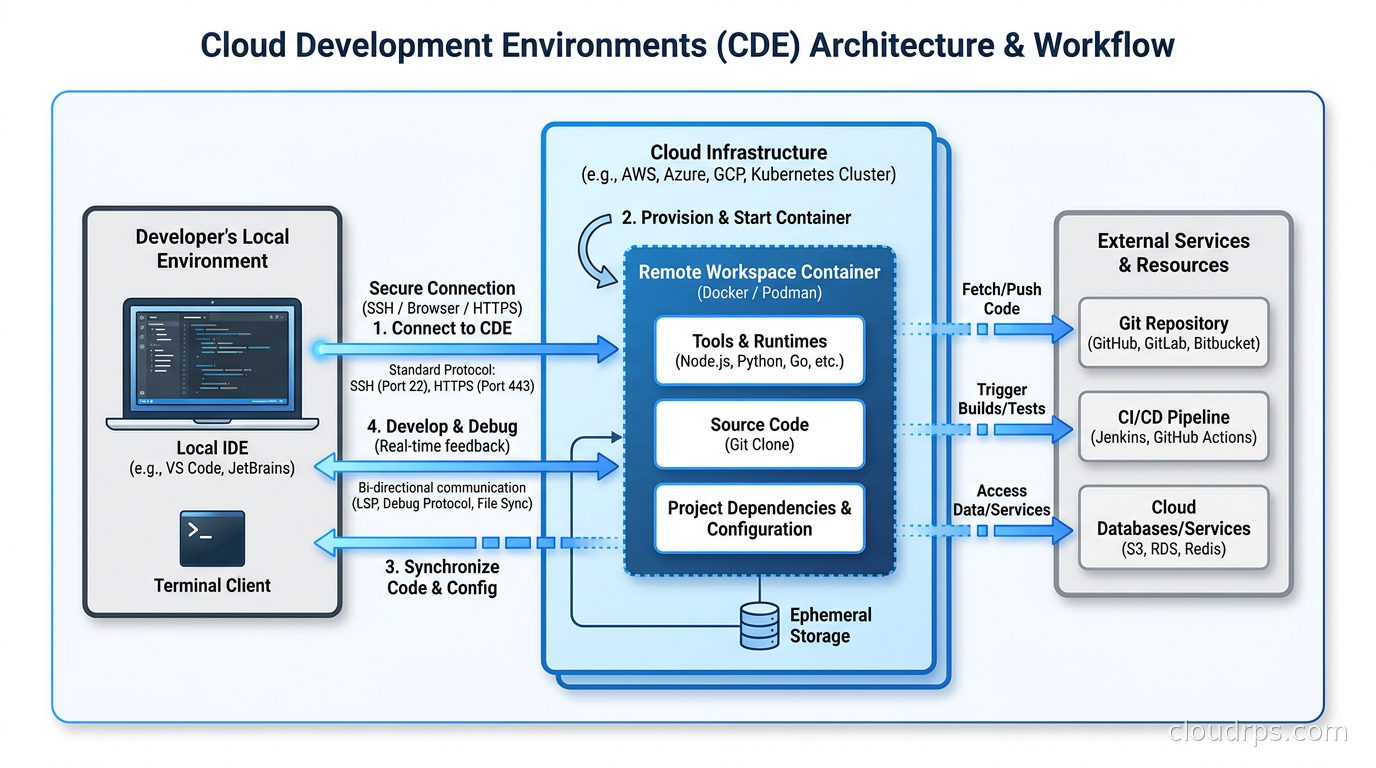Click the 'Fetch/Push Code' label

[x=1001, y=299]
